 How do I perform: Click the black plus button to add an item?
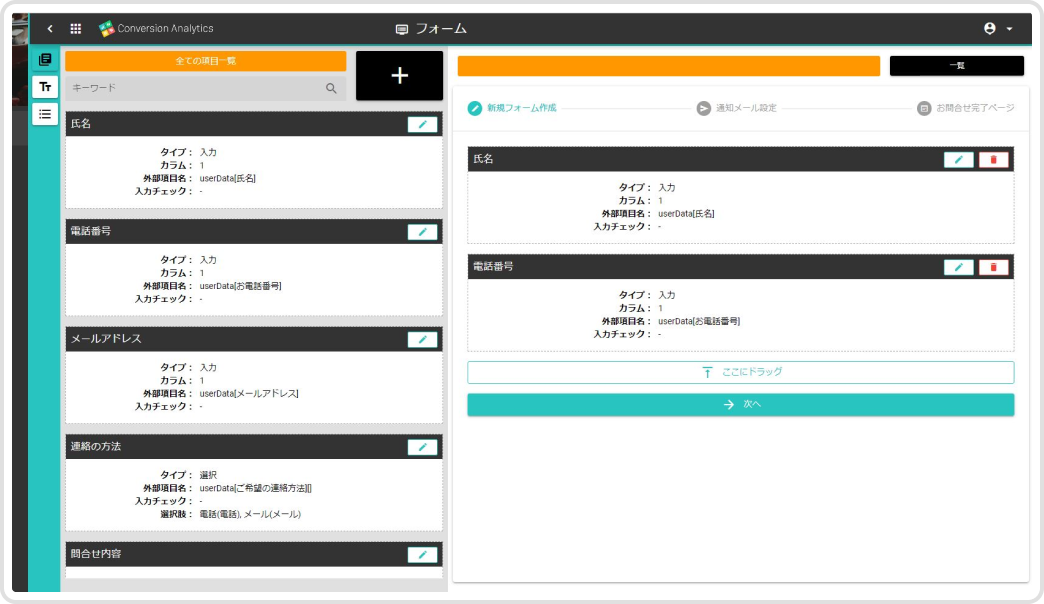tap(399, 76)
